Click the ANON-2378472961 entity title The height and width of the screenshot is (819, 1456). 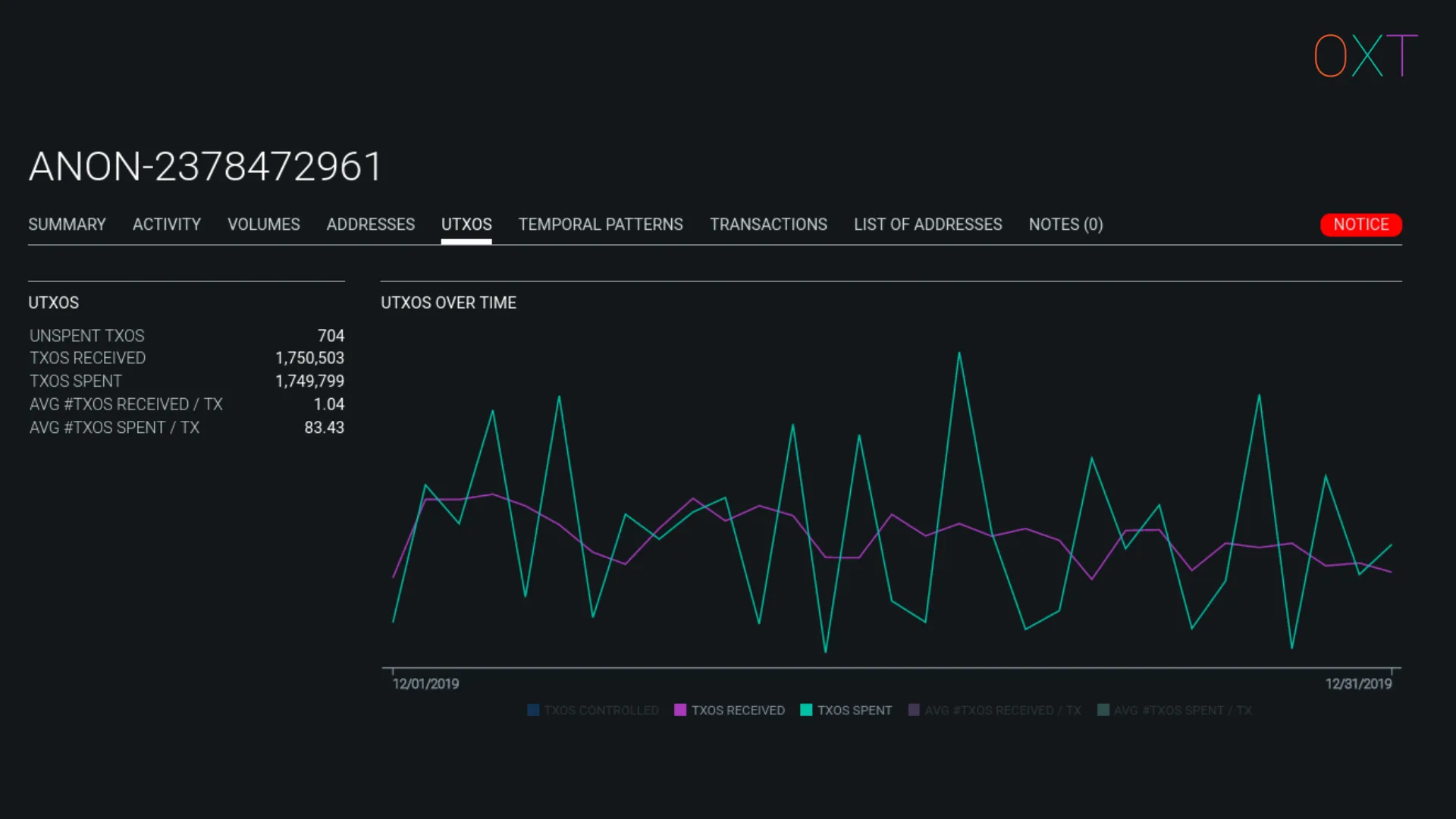(205, 166)
